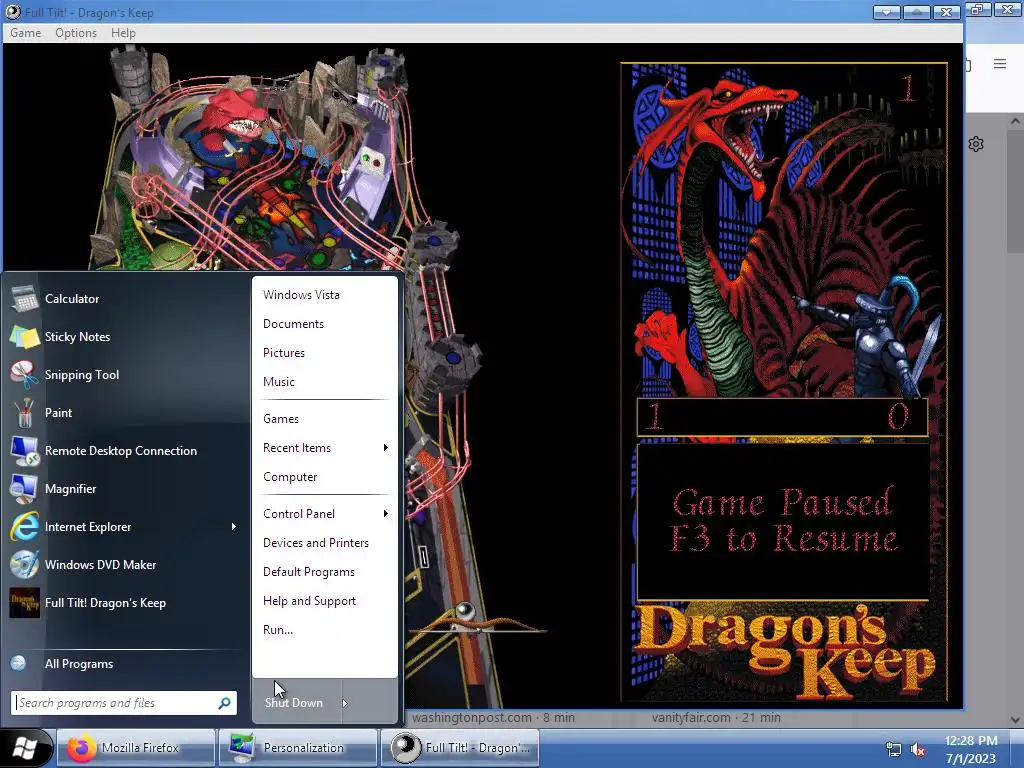Switch to Full Tilt! taskbar button
Image resolution: width=1024 pixels, height=768 pixels.
pos(460,748)
